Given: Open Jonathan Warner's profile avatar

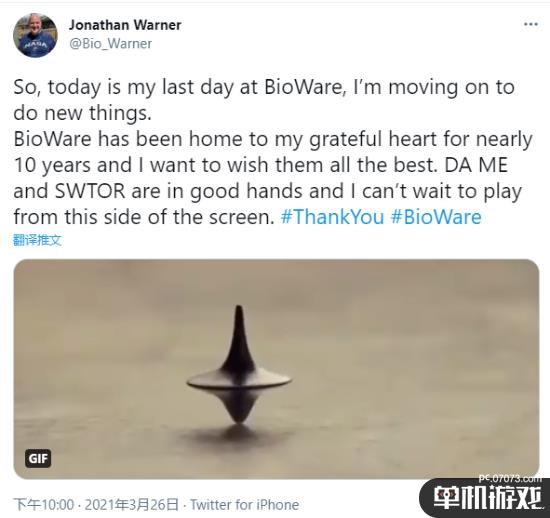Looking at the screenshot, I should 35,35.
